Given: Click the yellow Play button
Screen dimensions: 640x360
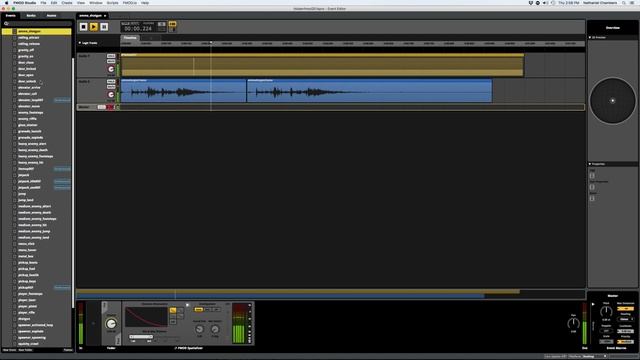Looking at the screenshot, I should coord(94,27).
